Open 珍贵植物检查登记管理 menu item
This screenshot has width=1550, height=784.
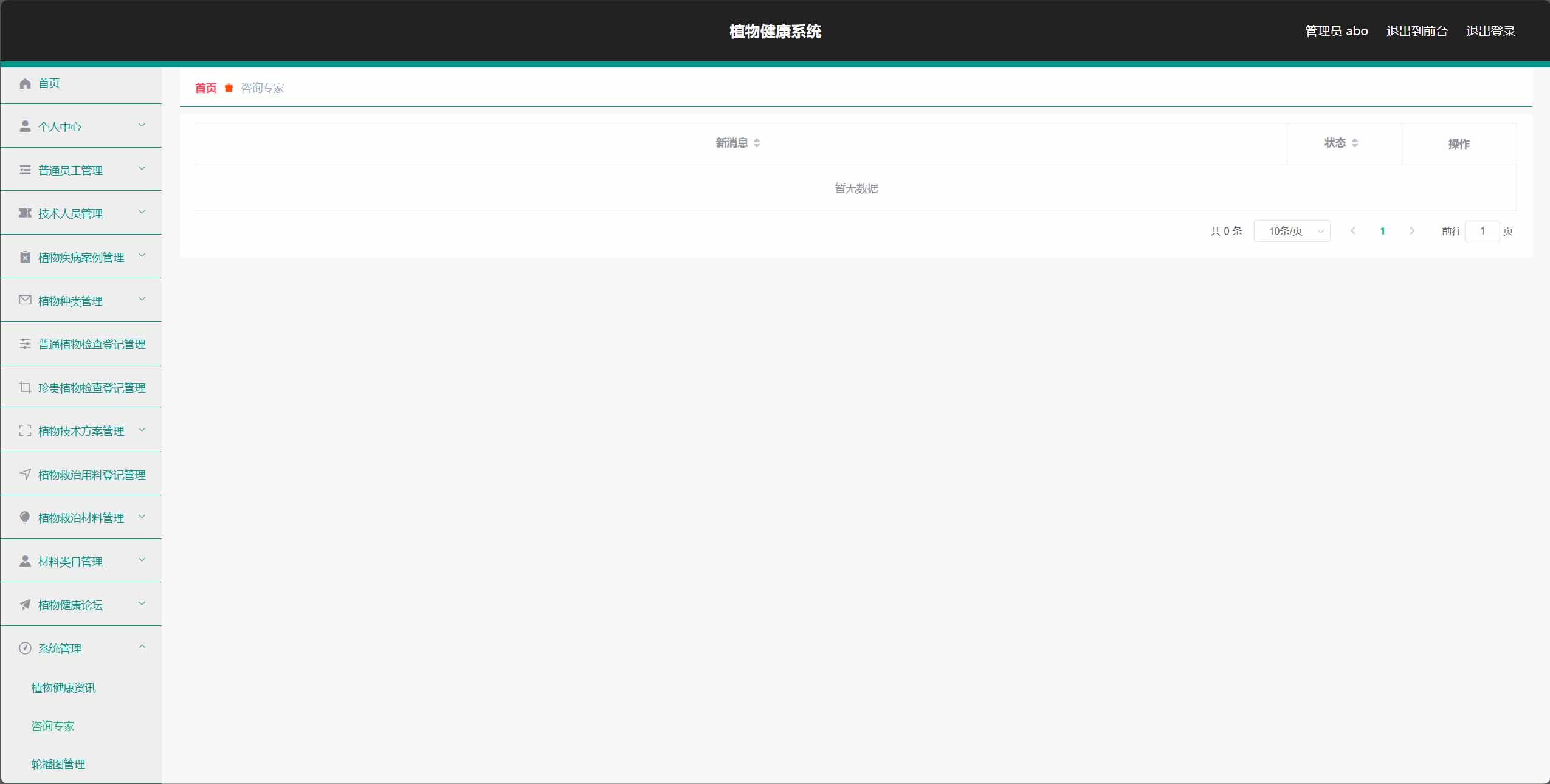(x=81, y=388)
